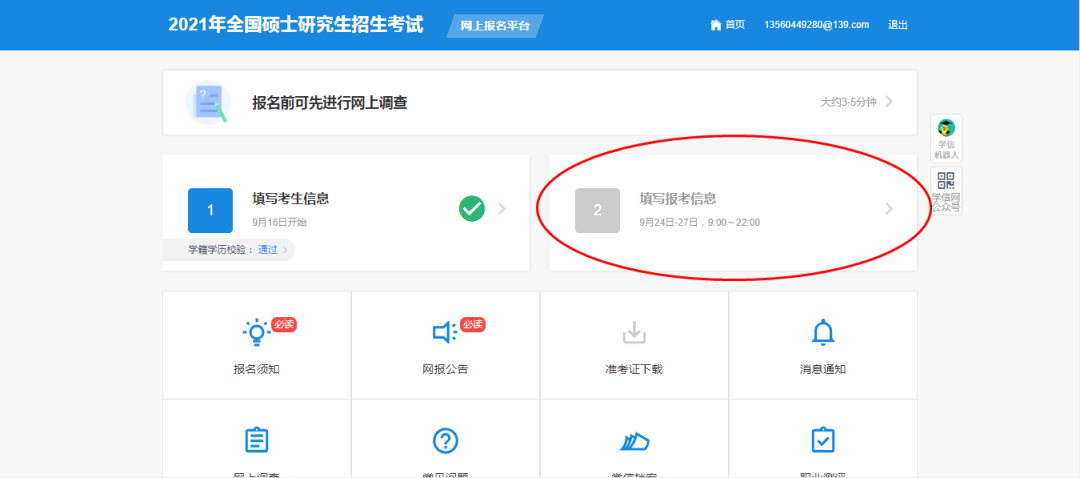The height and width of the screenshot is (478, 1080).
Task: Show 学信网公众号 QR code icon
Action: click(946, 180)
